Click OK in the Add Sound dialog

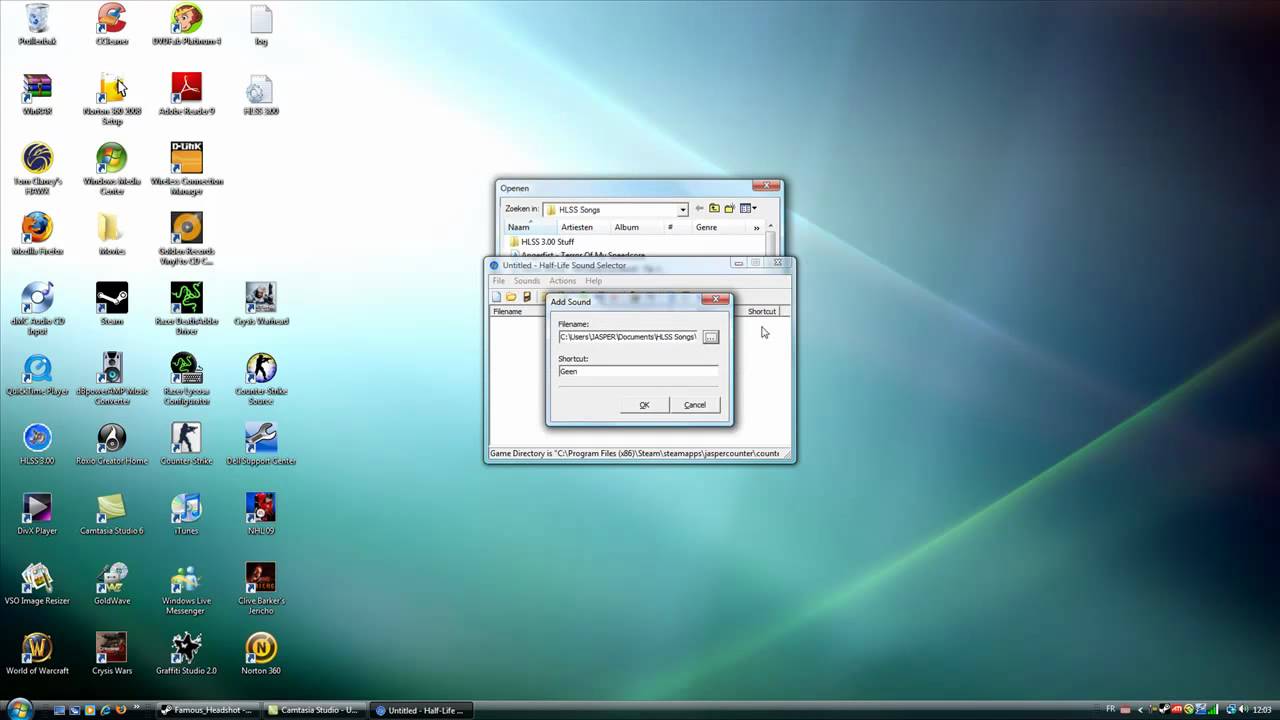click(644, 405)
